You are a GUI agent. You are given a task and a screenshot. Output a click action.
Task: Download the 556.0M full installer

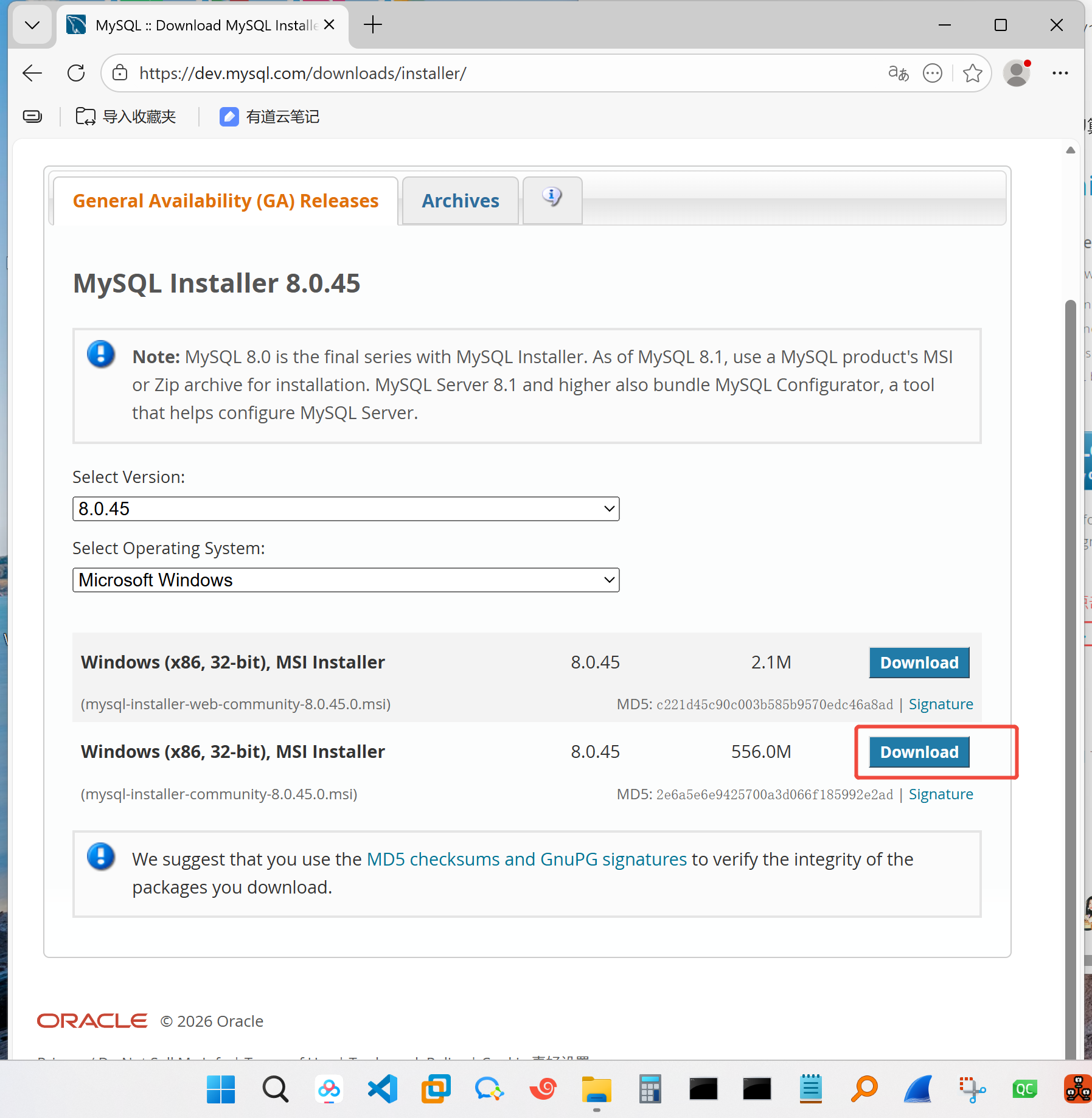919,752
